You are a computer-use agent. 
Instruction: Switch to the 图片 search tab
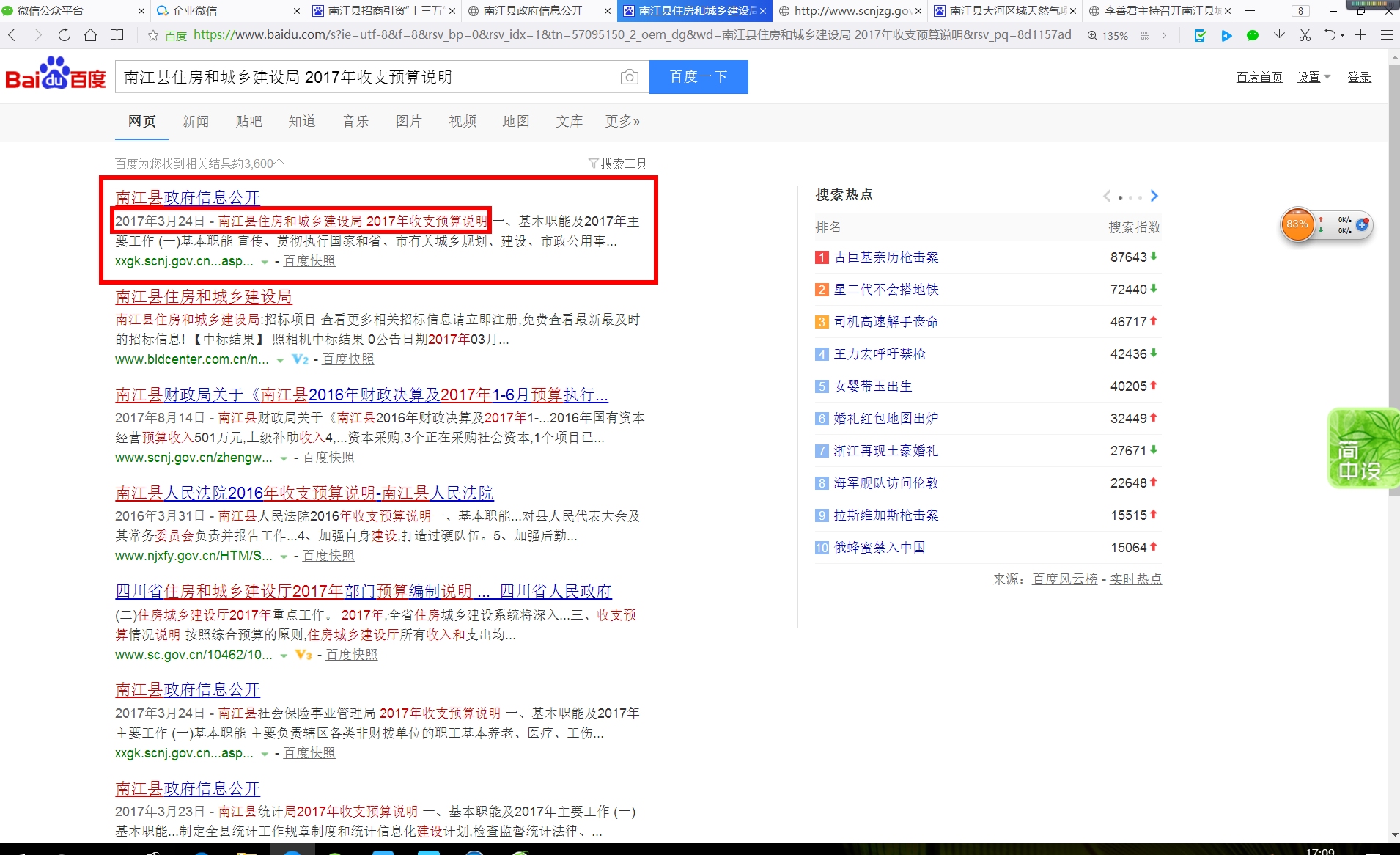409,121
